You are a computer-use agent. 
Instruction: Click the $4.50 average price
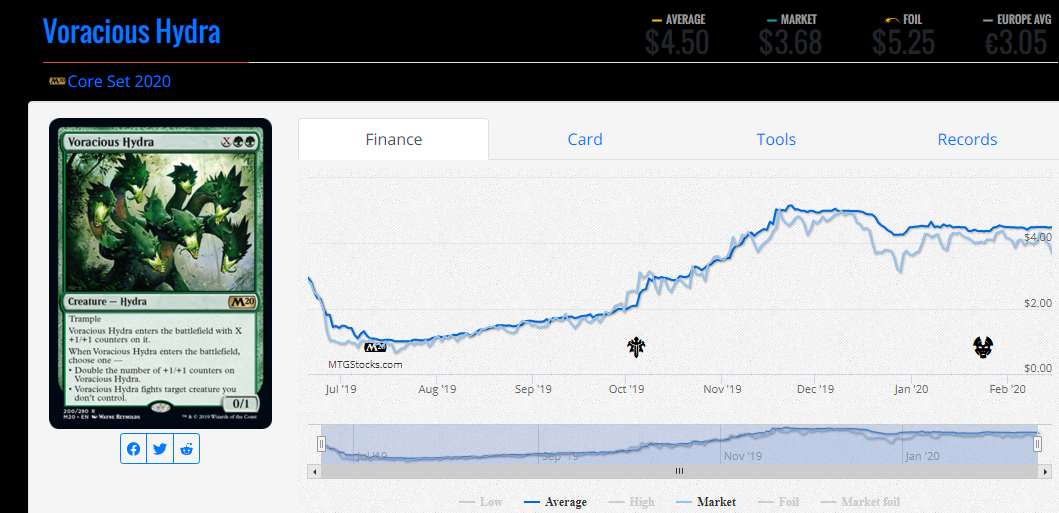pyautogui.click(x=677, y=42)
